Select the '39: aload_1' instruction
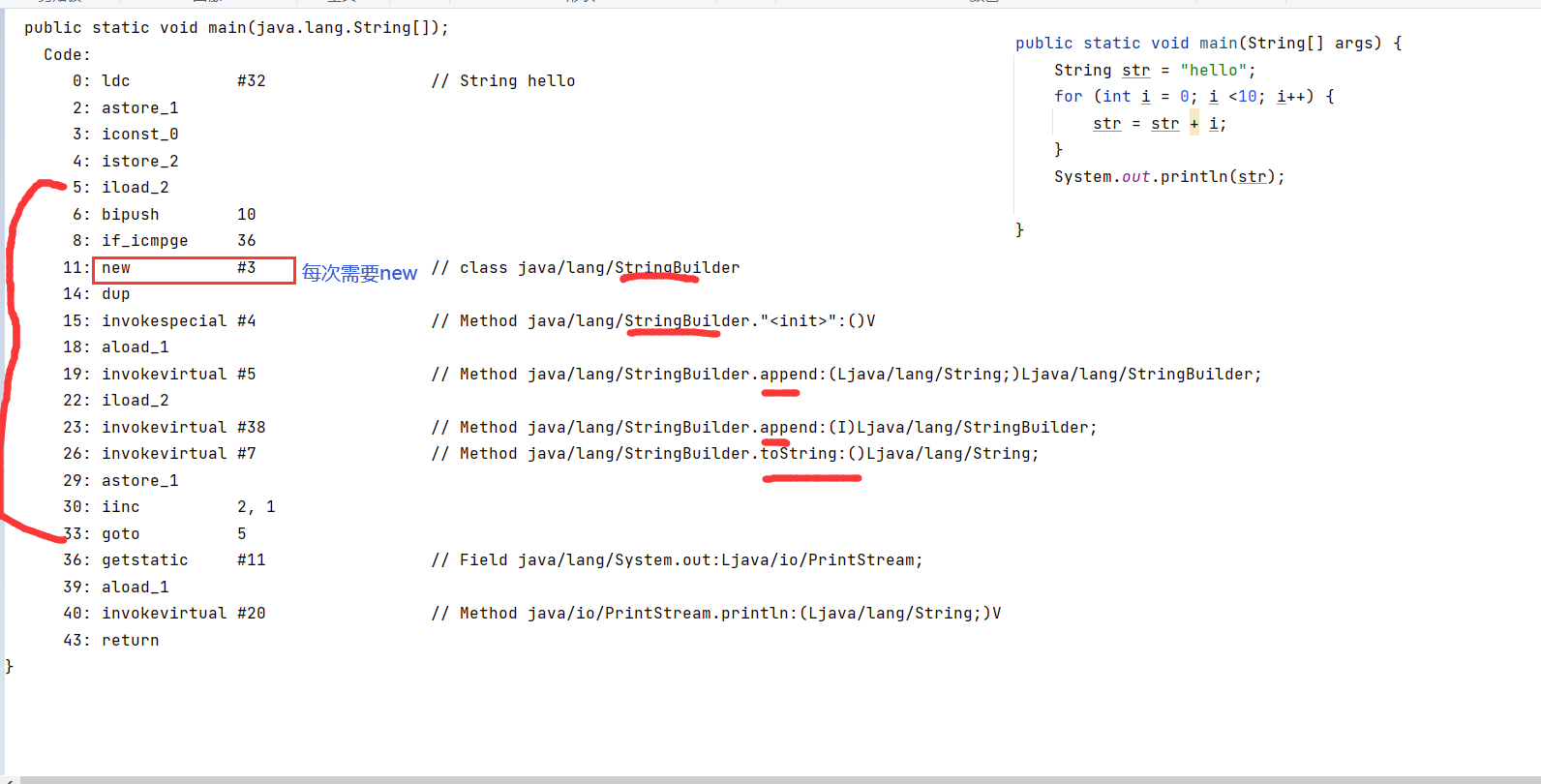 click(x=116, y=588)
